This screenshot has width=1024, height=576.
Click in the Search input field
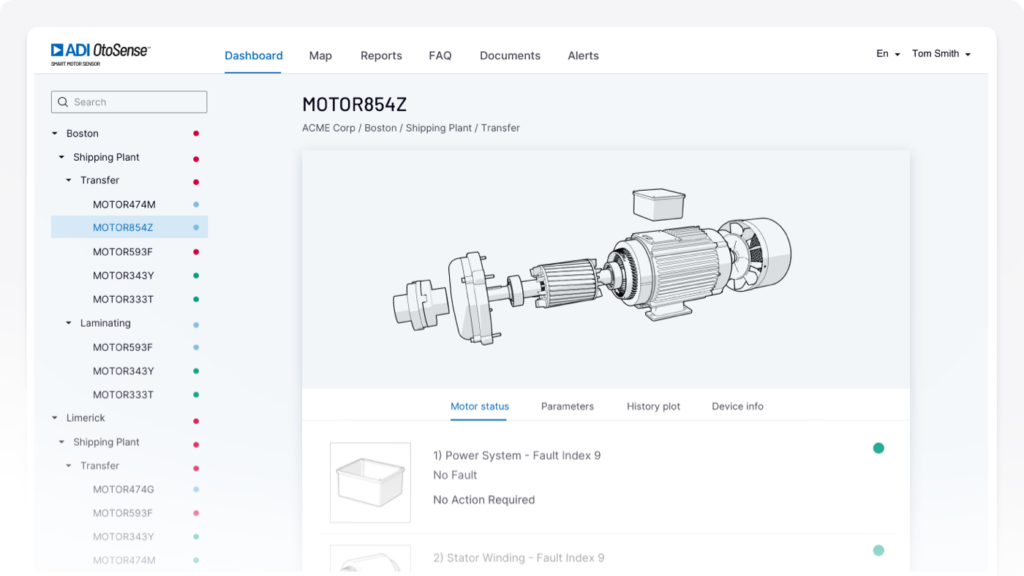[x=135, y=102]
